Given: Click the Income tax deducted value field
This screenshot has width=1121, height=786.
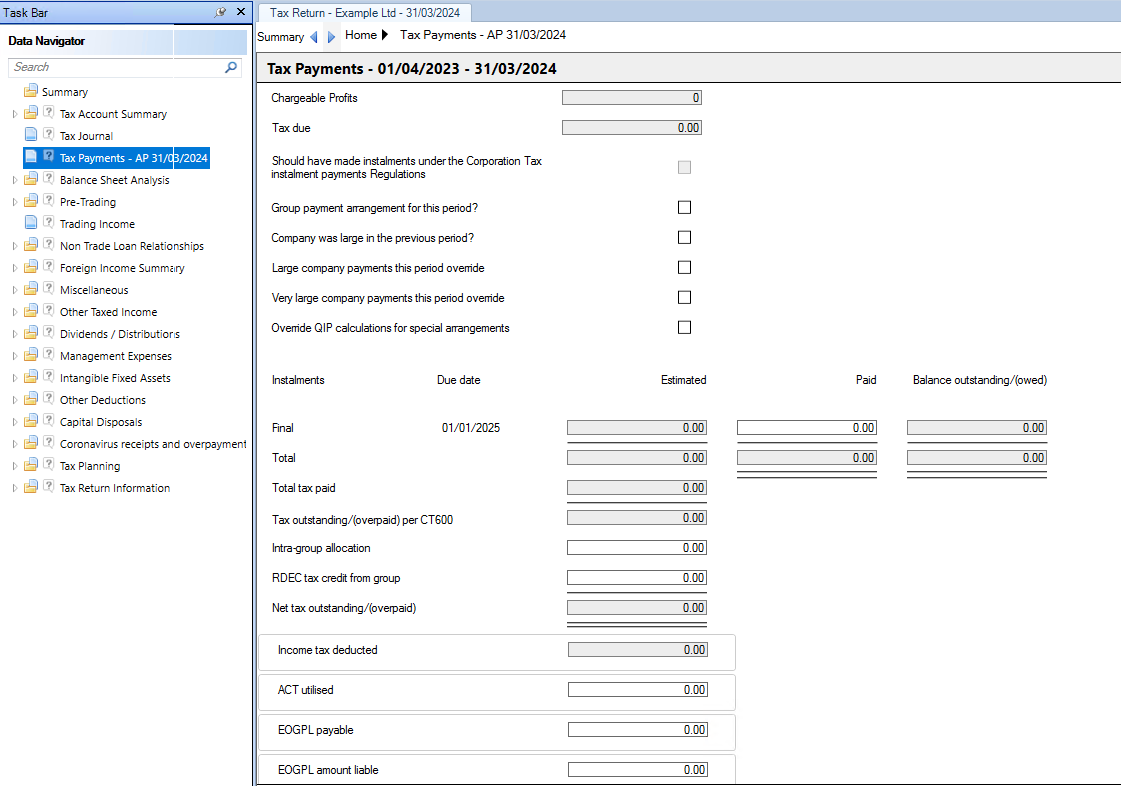Looking at the screenshot, I should coord(638,649).
